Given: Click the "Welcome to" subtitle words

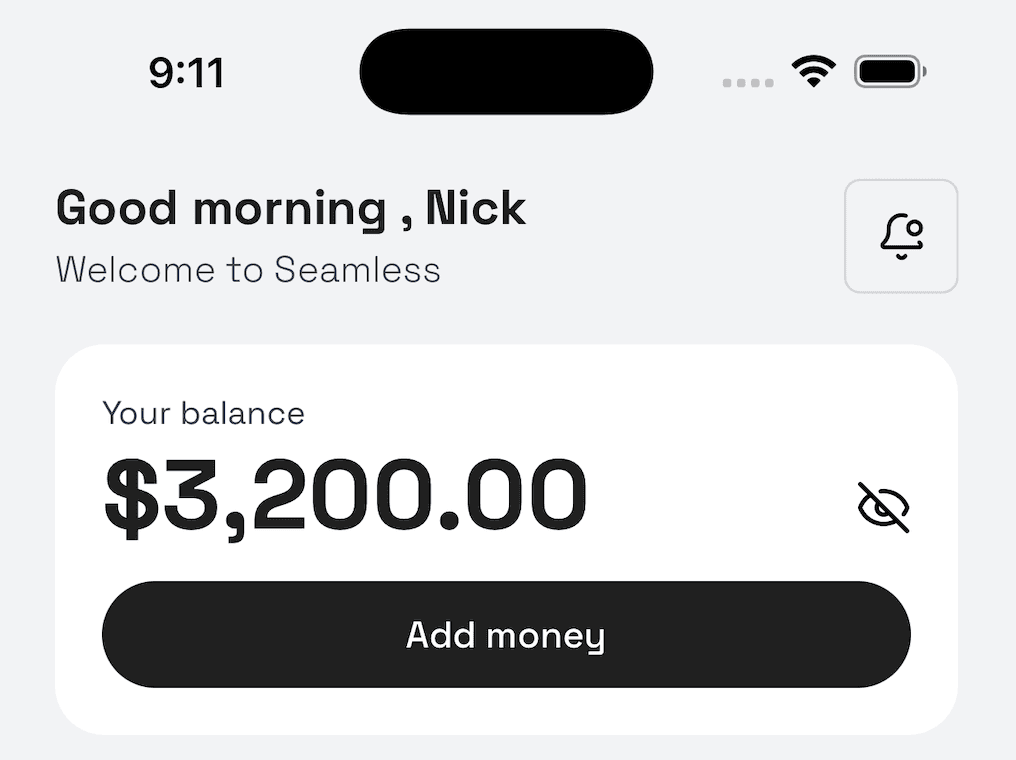Looking at the screenshot, I should click(x=160, y=270).
